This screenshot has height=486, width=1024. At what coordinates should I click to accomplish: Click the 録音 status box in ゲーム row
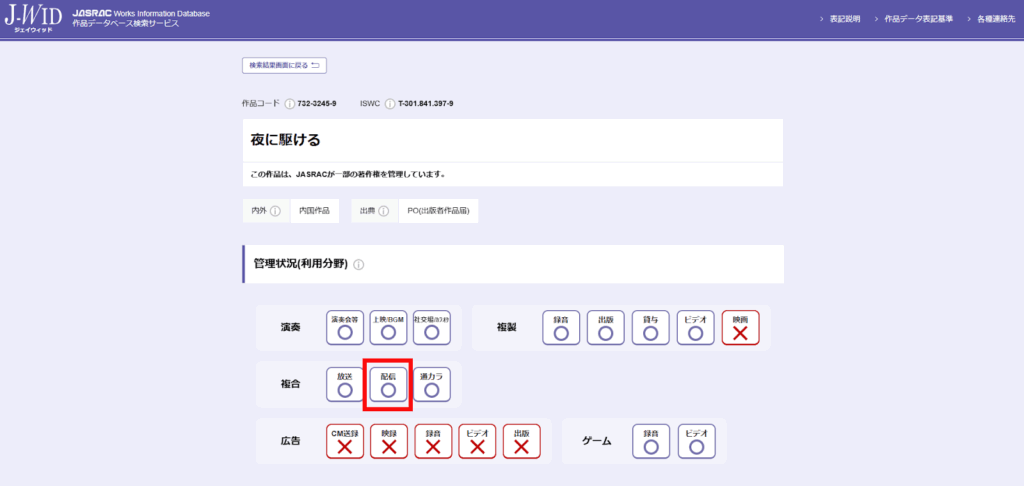tap(651, 442)
